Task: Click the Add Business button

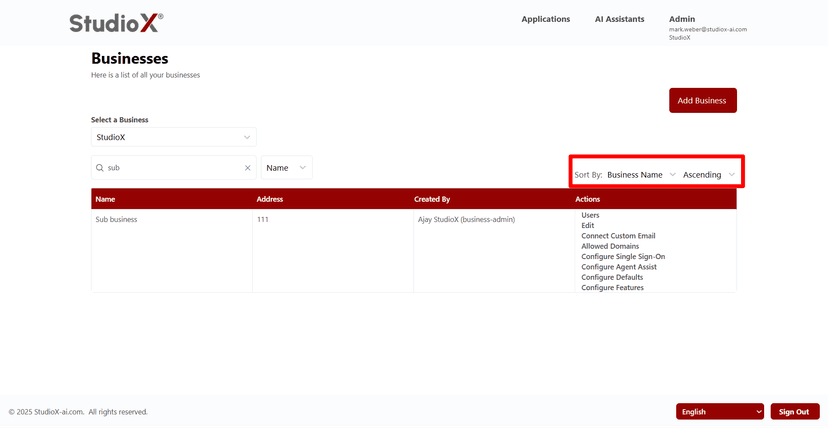Action: [x=702, y=100]
